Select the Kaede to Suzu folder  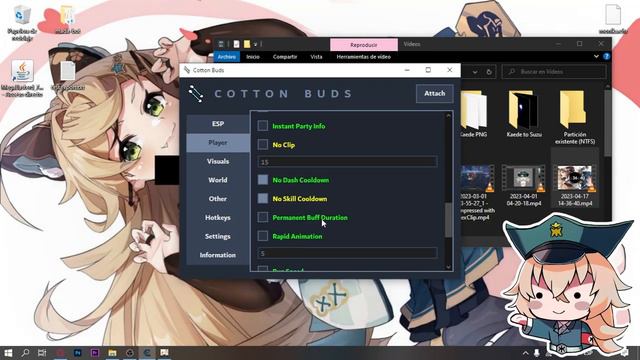(x=524, y=114)
